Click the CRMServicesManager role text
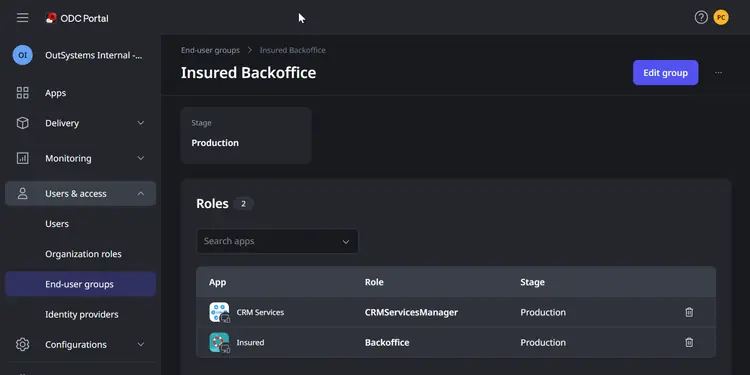750x375 pixels. click(411, 312)
